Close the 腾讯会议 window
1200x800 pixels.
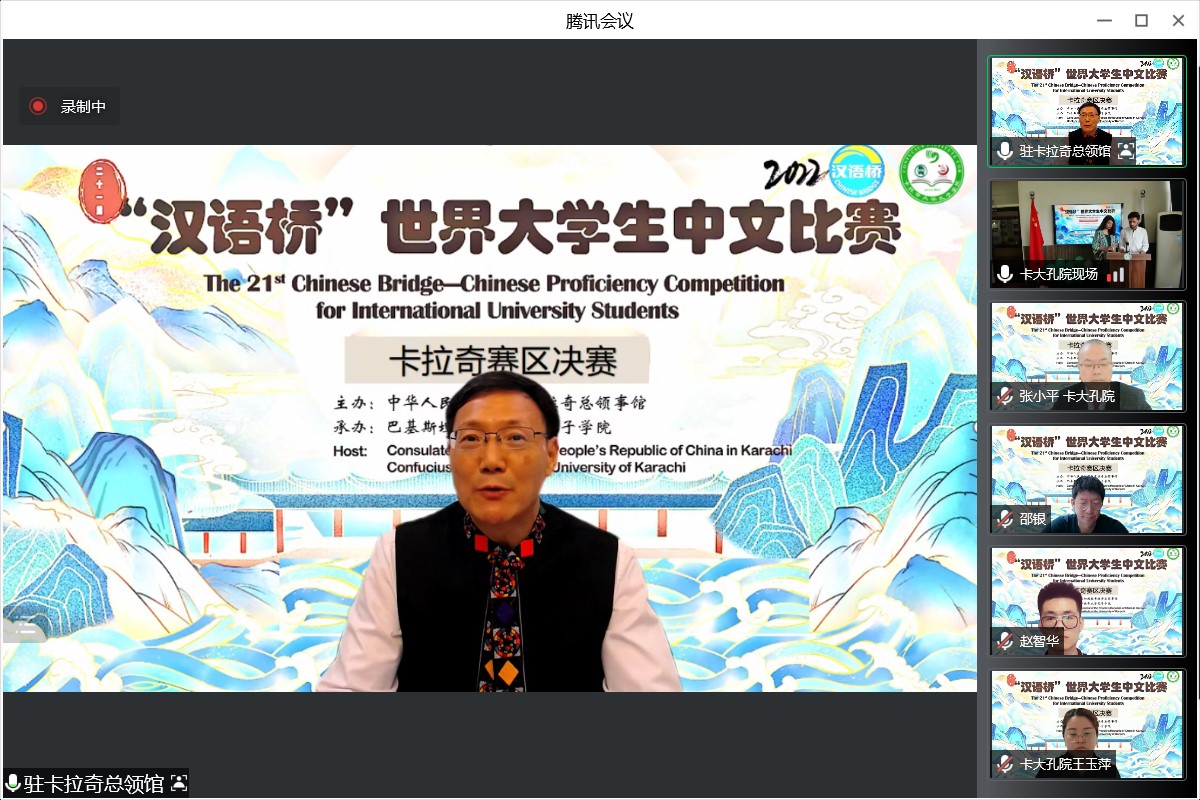point(1178,20)
